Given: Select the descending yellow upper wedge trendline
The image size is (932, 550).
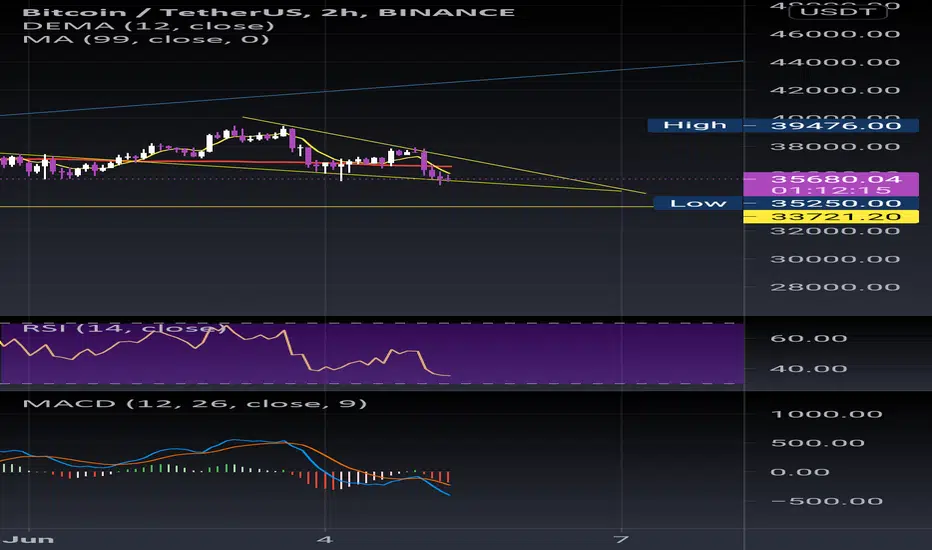Looking at the screenshot, I should [x=444, y=155].
